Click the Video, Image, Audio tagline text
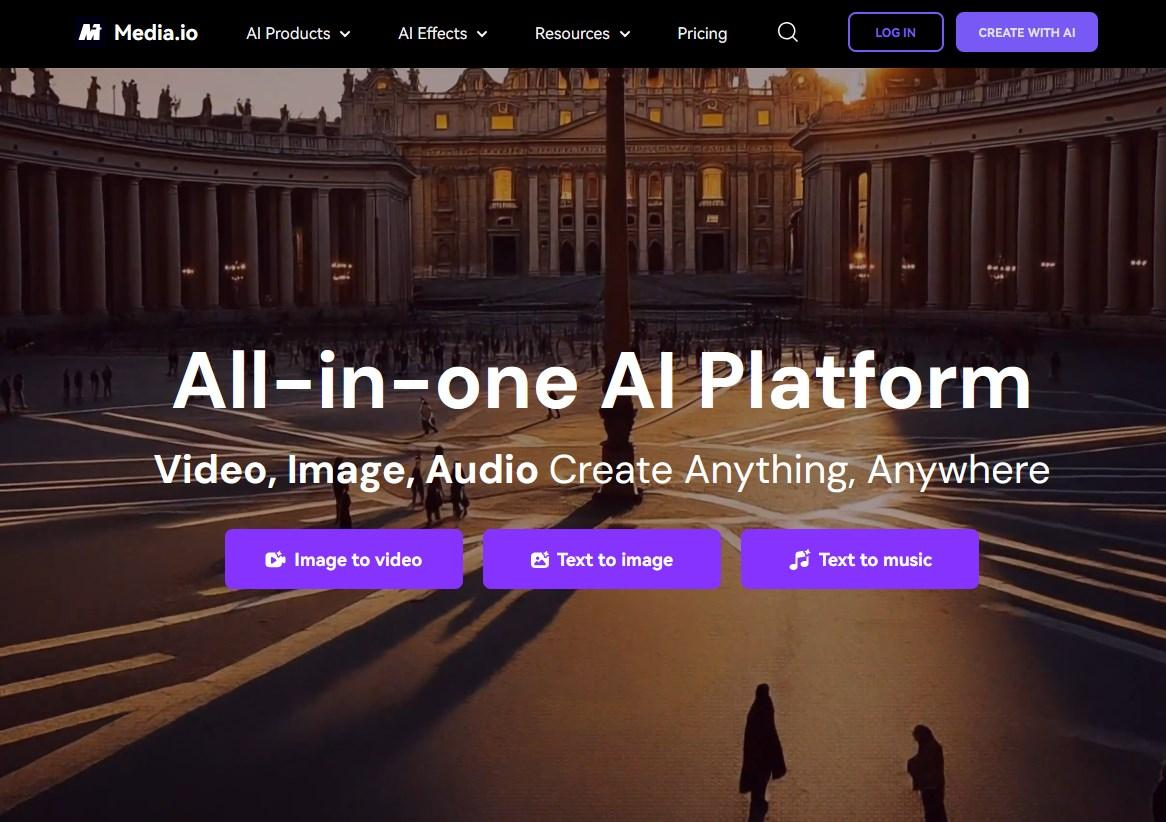Viewport: 1166px width, 822px height. pyautogui.click(x=346, y=469)
